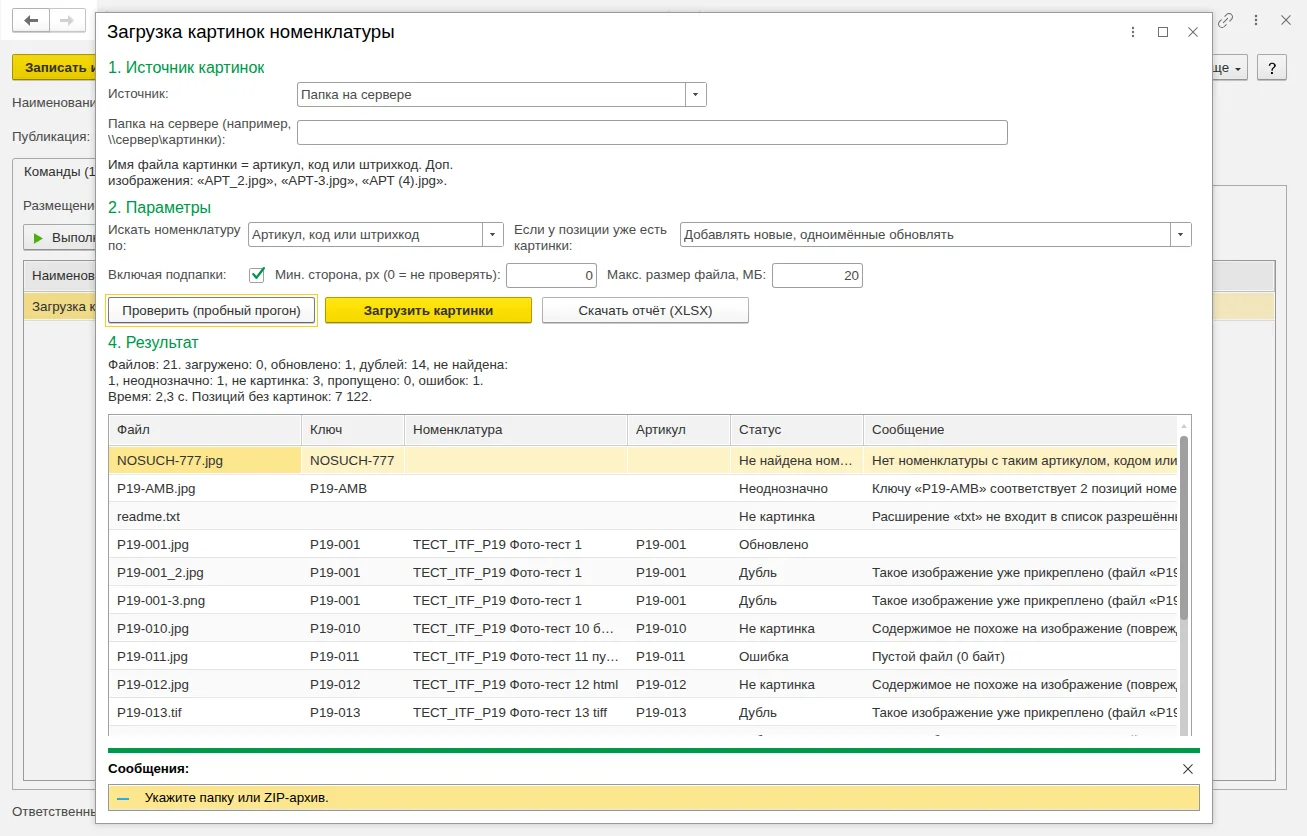Viewport: 1307px width, 836px height.
Task: Close the background window
Action: pos(1287,20)
